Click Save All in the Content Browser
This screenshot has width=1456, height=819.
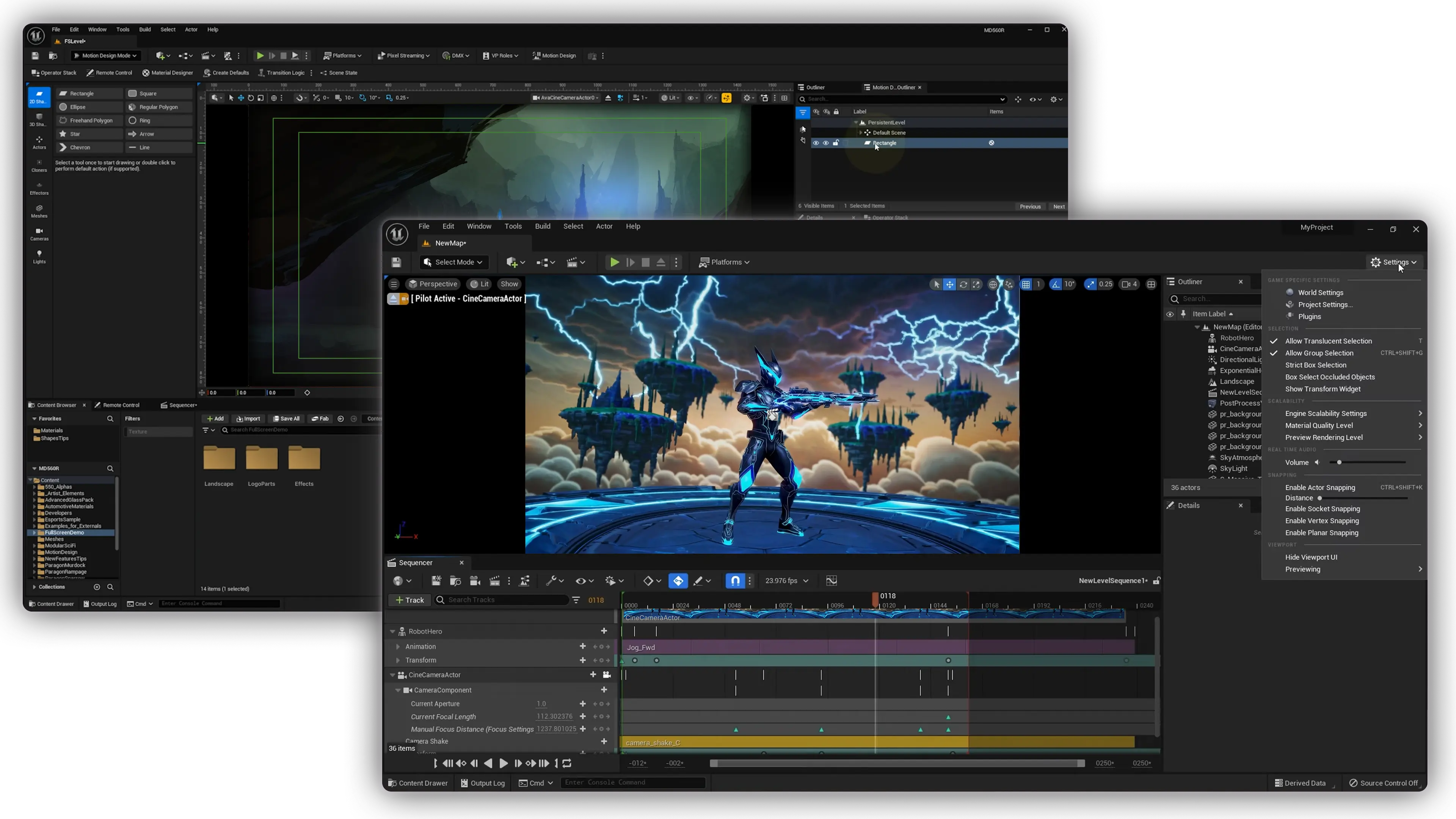pyautogui.click(x=286, y=419)
